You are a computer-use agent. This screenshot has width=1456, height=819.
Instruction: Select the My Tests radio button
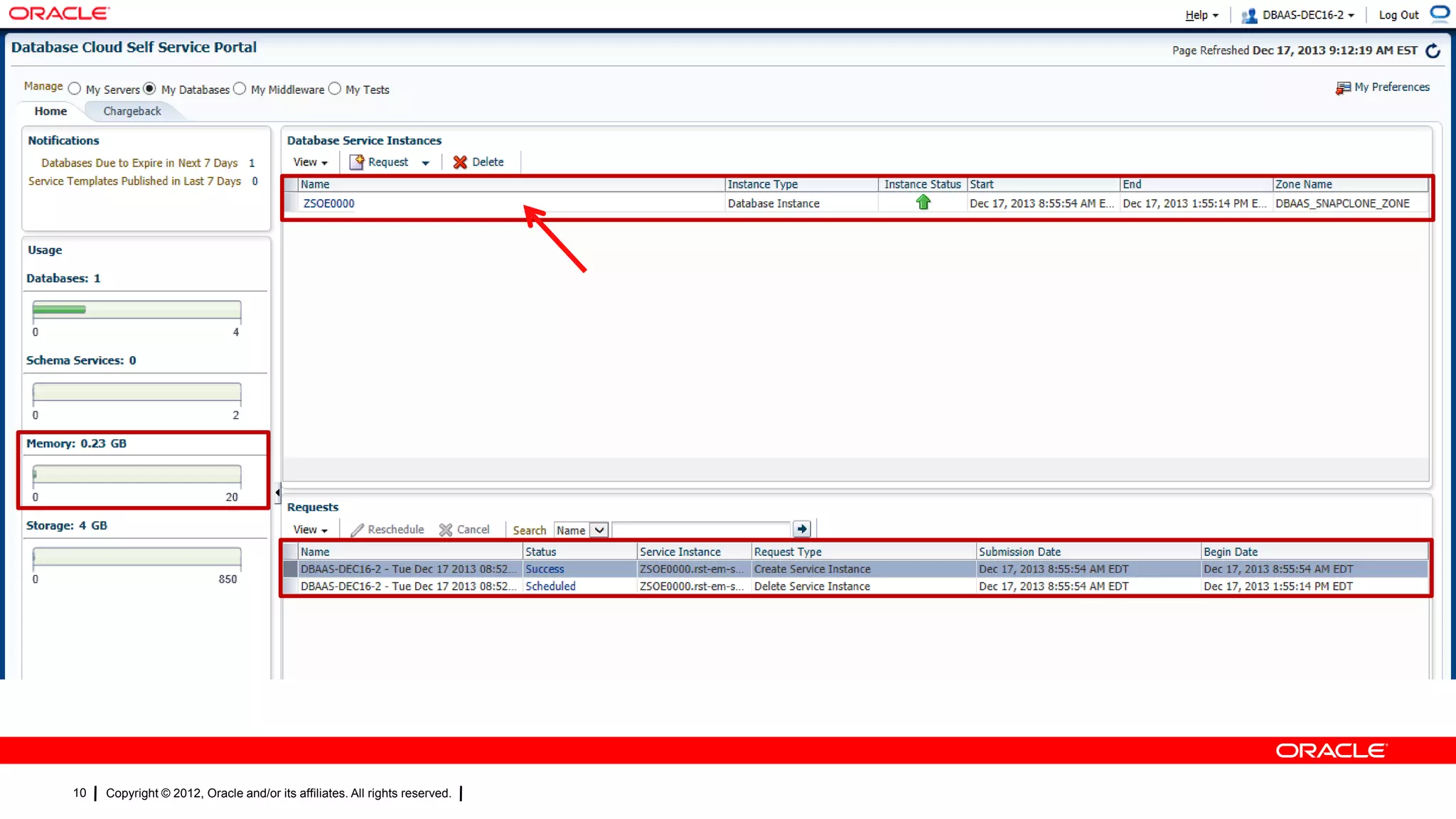pyautogui.click(x=334, y=89)
